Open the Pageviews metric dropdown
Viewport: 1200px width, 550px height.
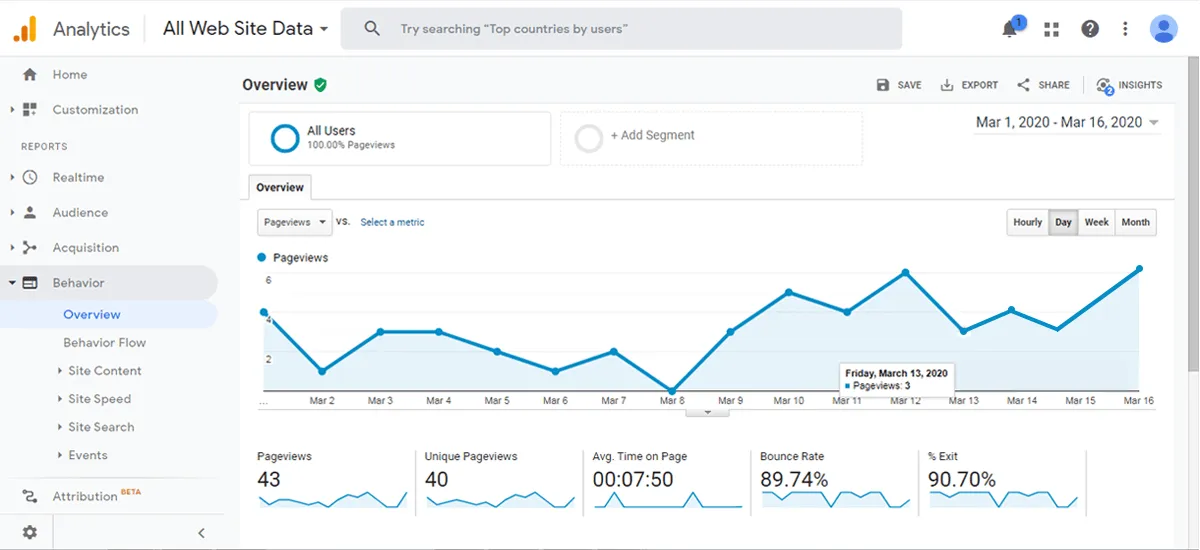click(x=295, y=222)
